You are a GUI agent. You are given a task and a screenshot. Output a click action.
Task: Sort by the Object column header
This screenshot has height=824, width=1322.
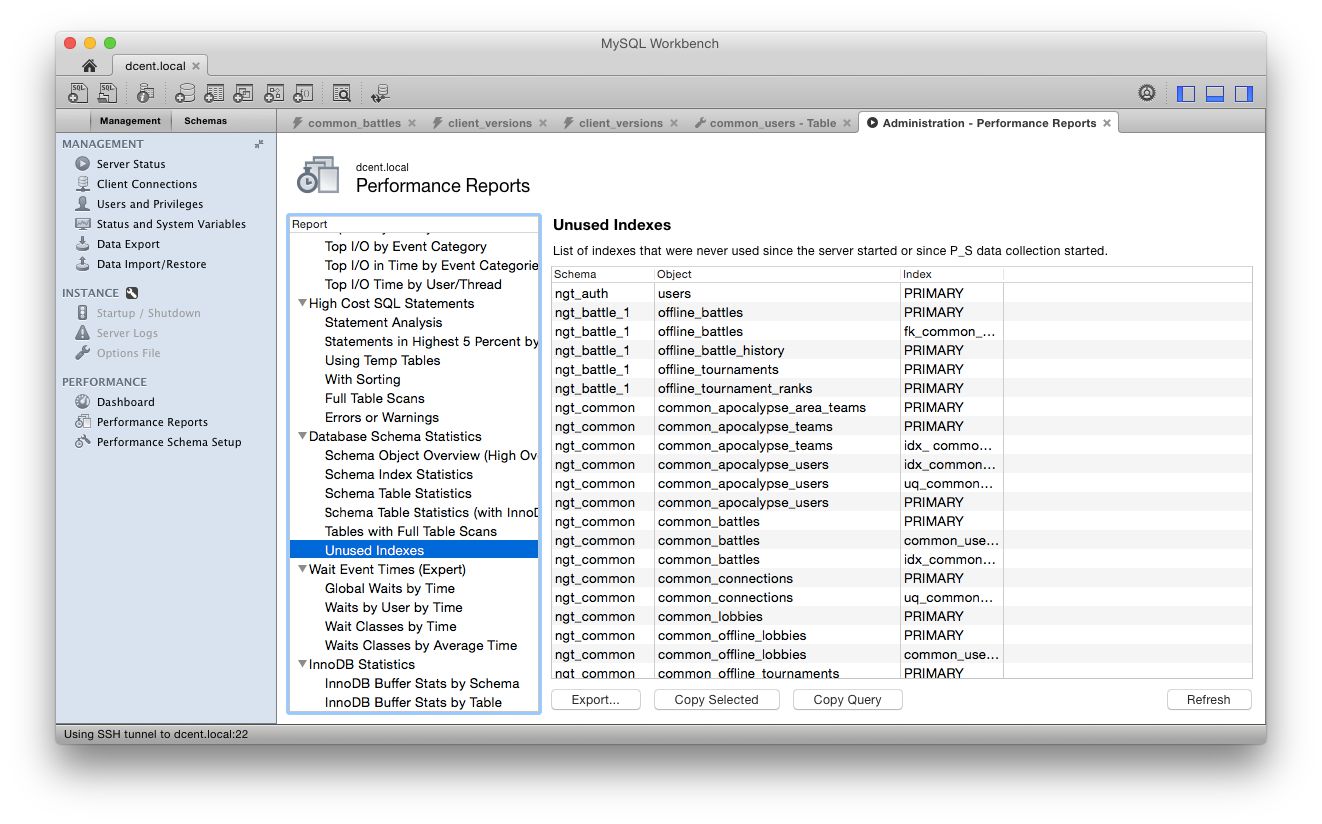click(x=777, y=274)
